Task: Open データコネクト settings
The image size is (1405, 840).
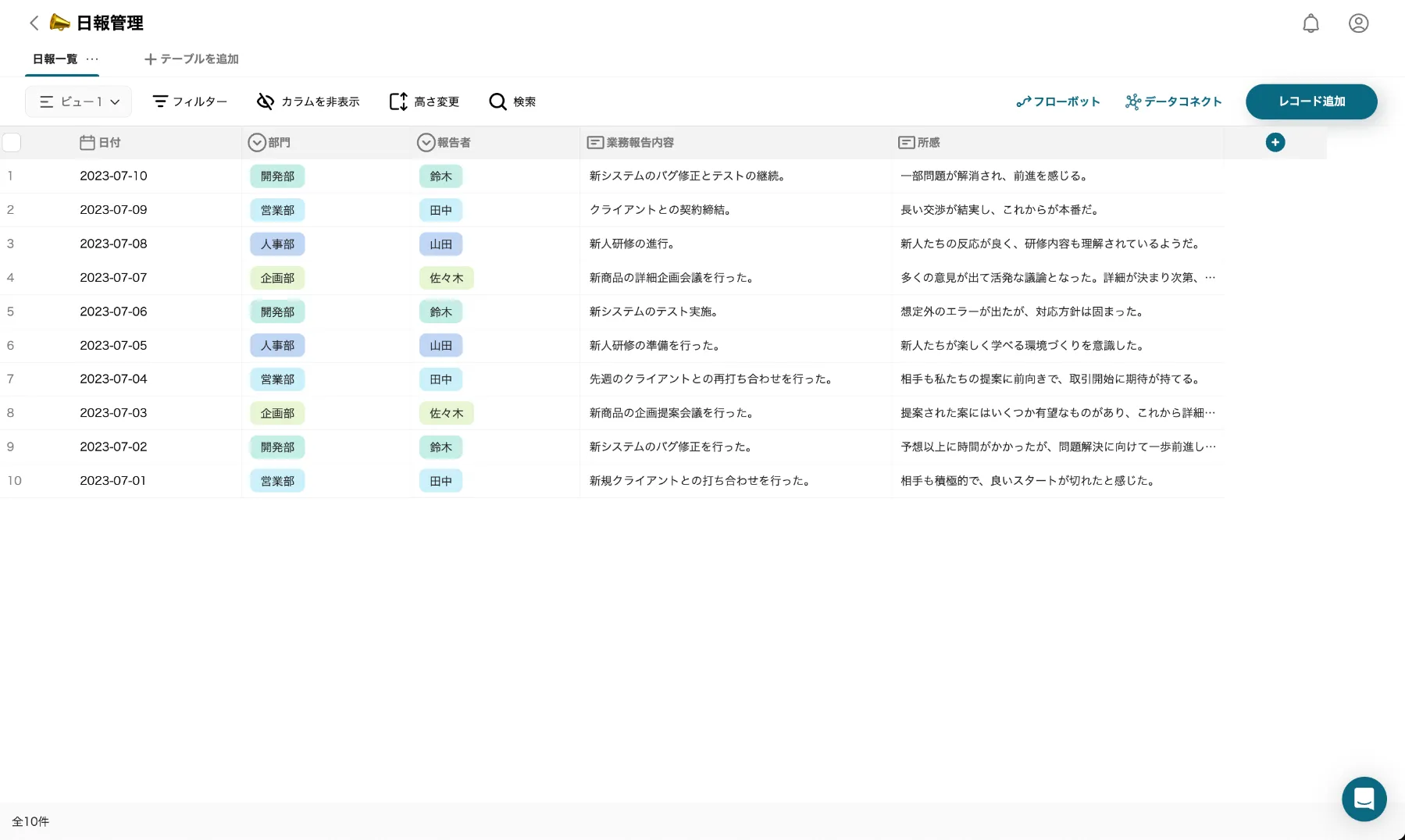Action: pos(1172,101)
